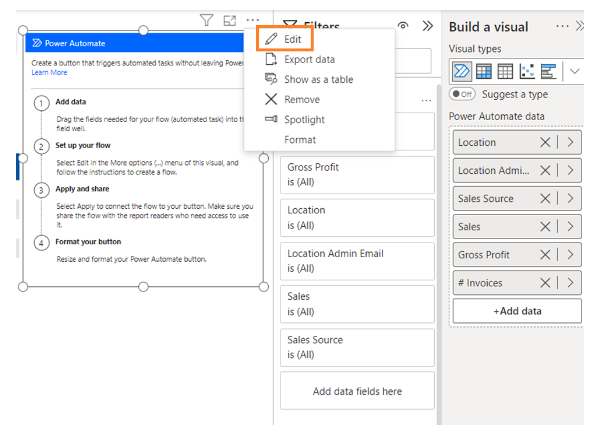This screenshot has height=440, width=596.
Task: Click the Apply and share heading
Action: pyautogui.click(x=82, y=189)
